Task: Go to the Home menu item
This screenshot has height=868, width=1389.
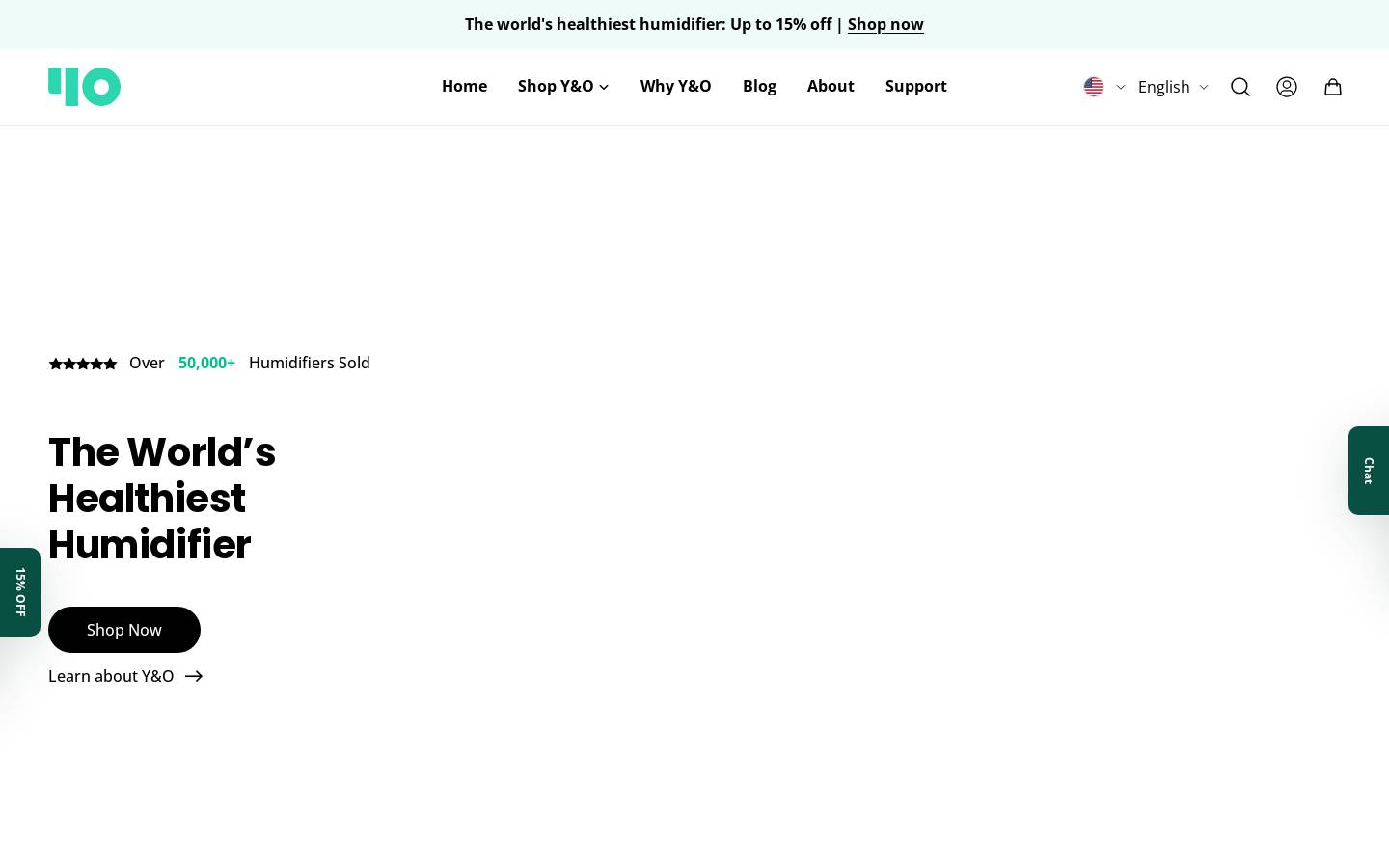Action: click(x=464, y=86)
